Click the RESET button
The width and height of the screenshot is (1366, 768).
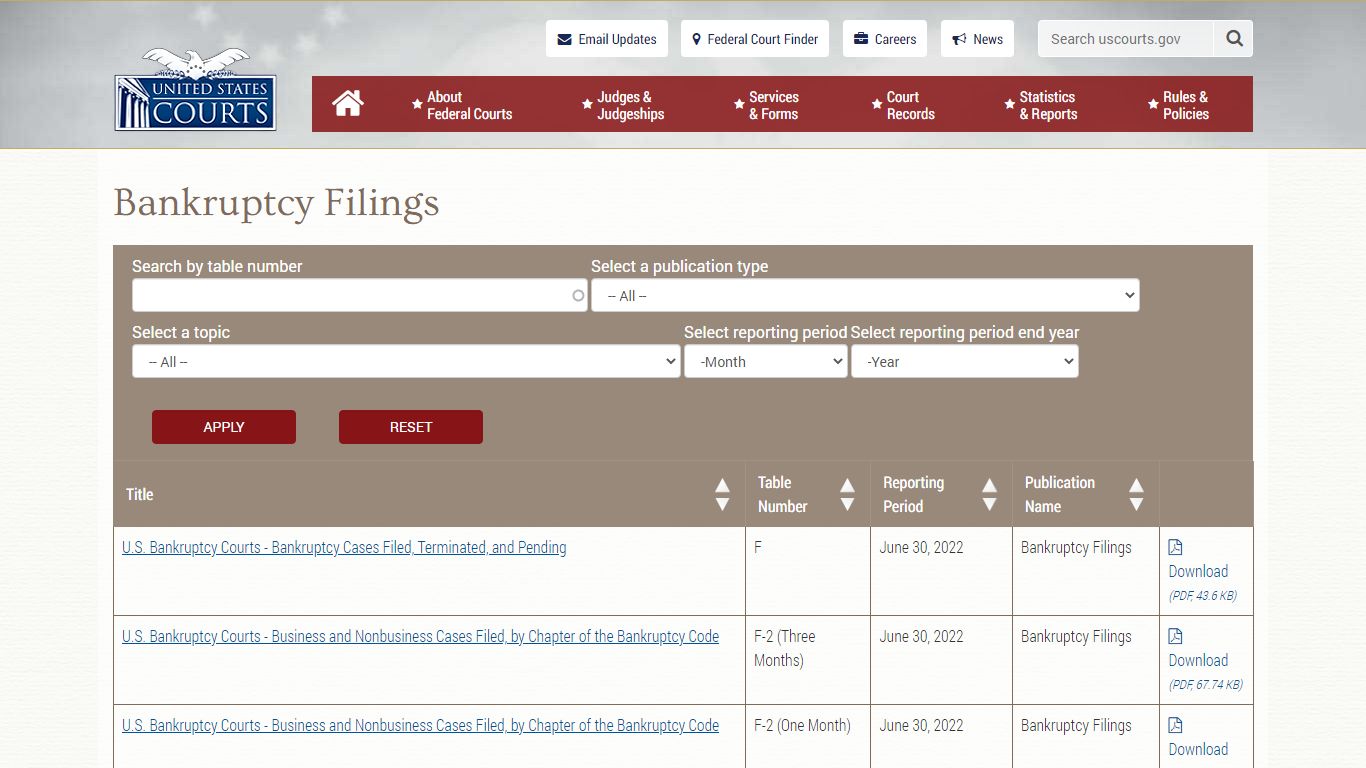click(411, 427)
